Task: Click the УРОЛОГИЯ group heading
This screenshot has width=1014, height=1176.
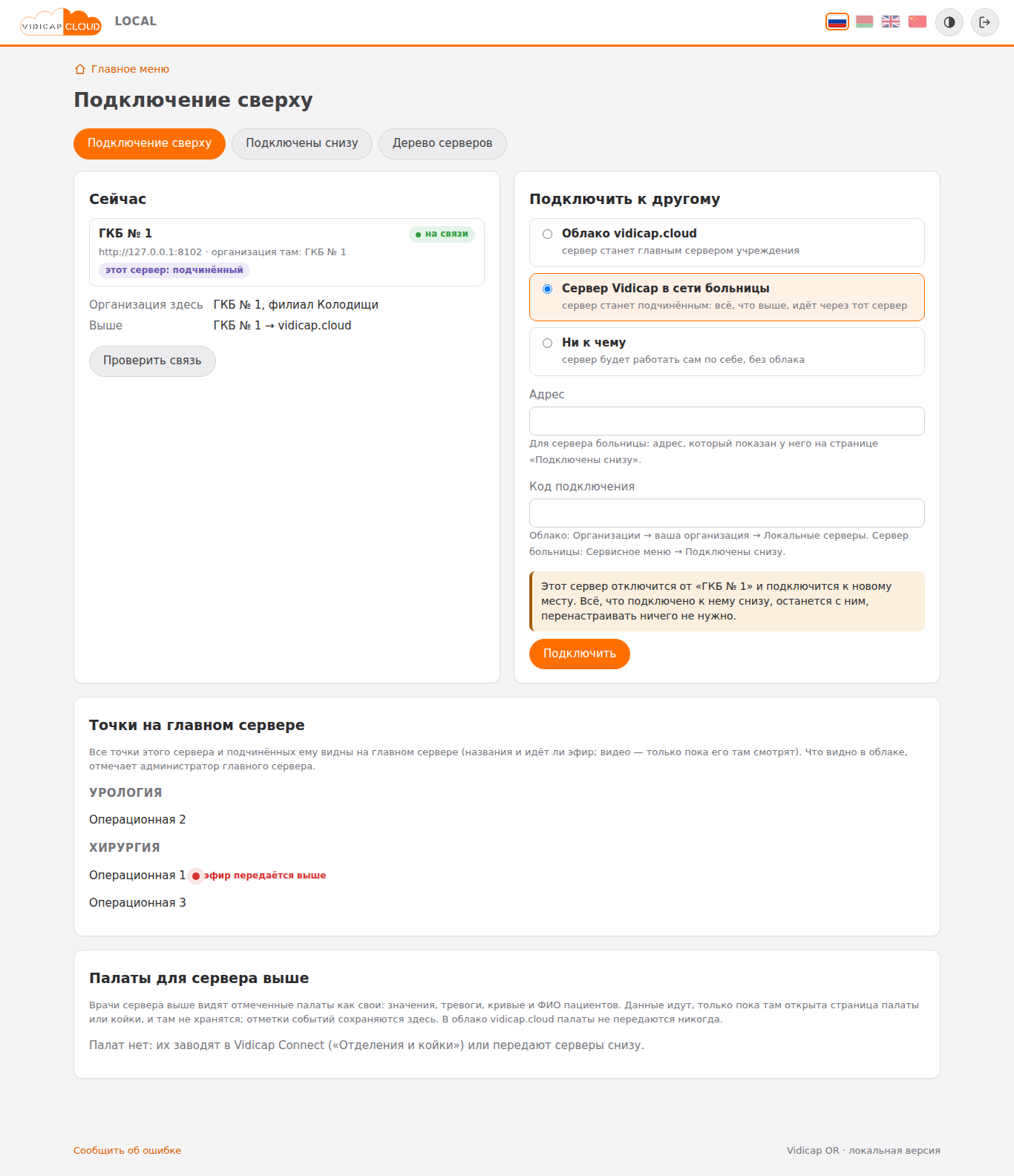Action: [125, 792]
